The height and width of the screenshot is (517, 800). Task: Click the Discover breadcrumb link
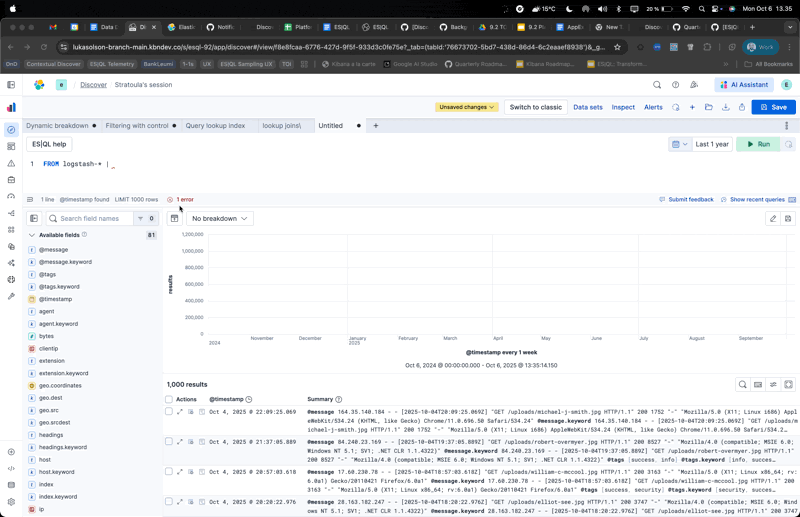click(x=93, y=85)
